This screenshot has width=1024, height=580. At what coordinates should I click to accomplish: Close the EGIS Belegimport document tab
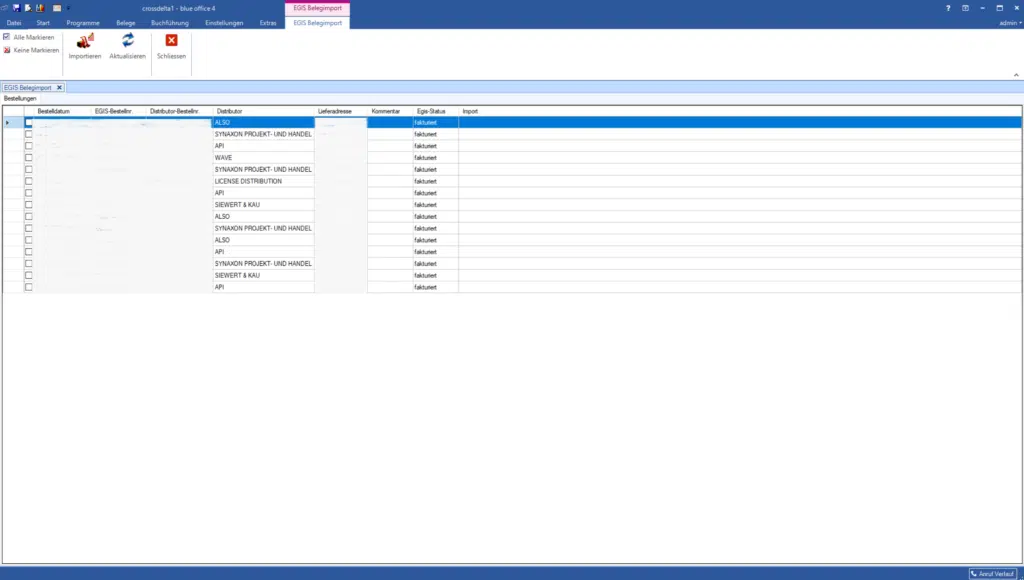pos(59,88)
